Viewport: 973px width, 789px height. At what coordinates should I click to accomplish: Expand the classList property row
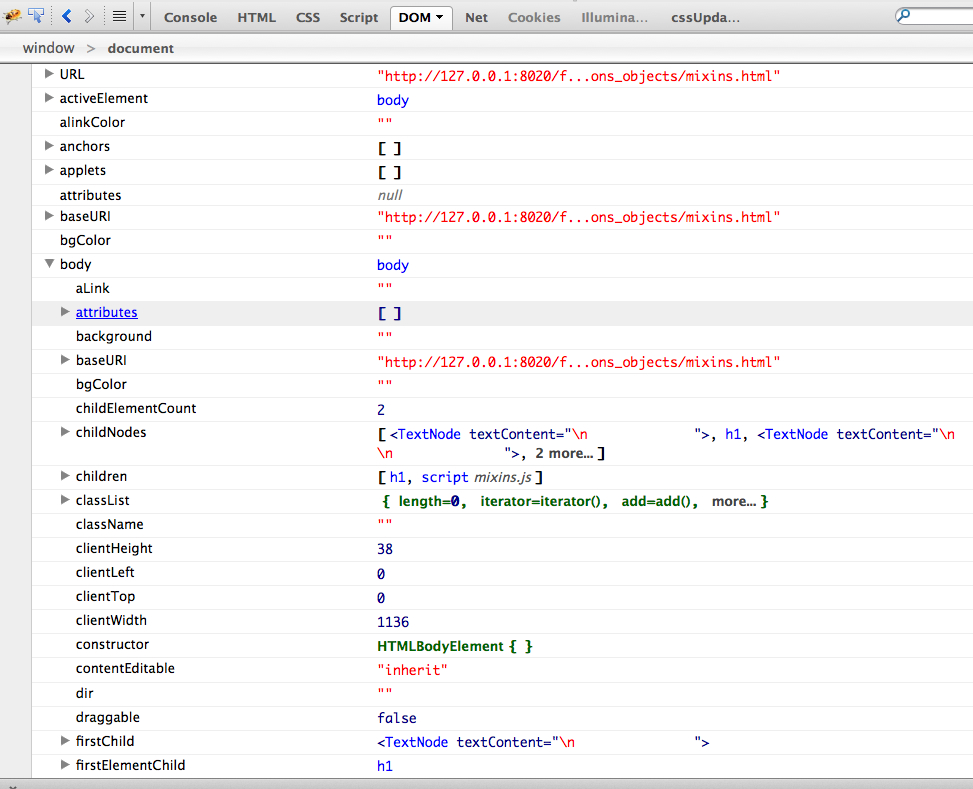[65, 500]
